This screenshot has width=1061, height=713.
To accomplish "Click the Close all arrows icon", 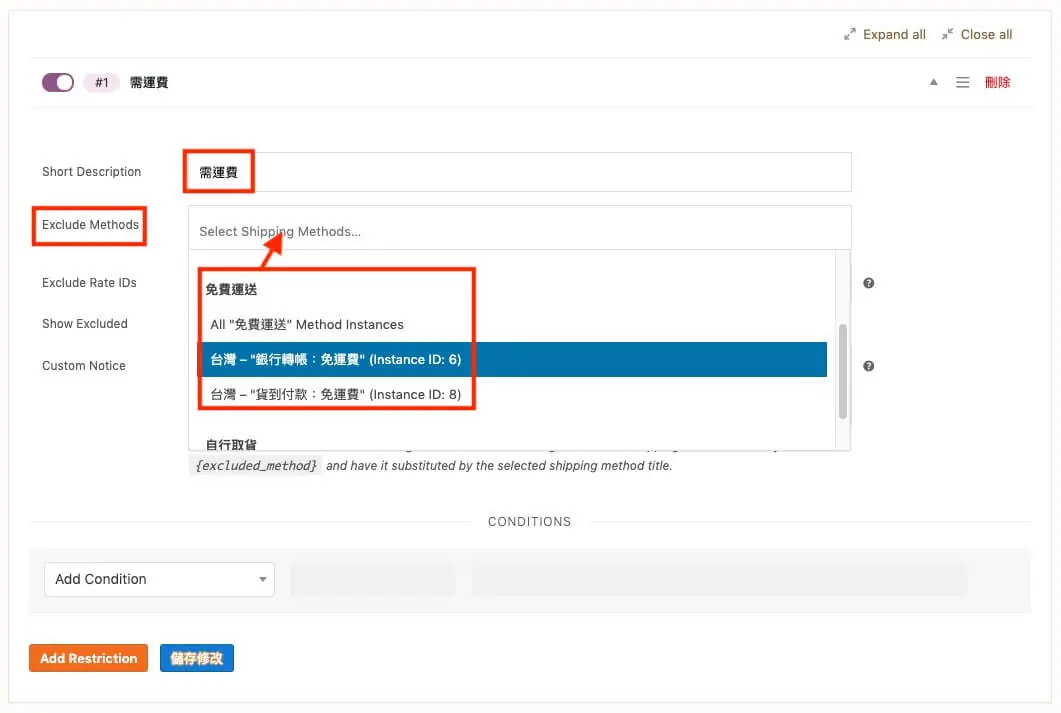I will [947, 34].
